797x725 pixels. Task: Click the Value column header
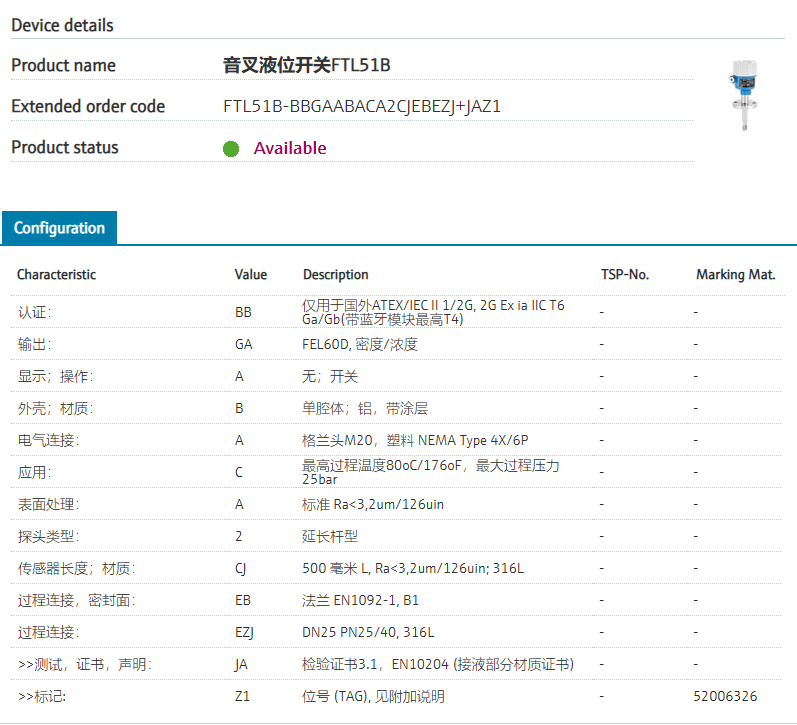point(251,275)
